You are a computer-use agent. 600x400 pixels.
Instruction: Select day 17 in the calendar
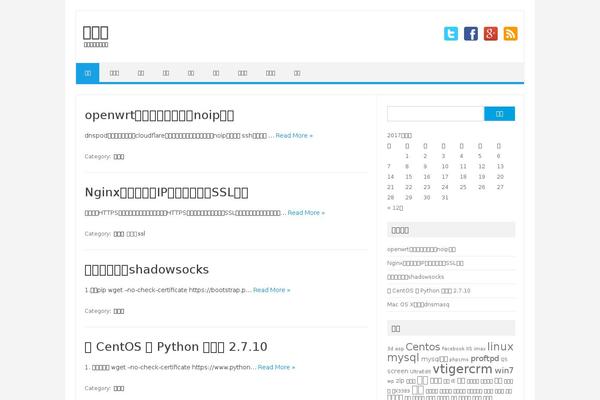pos(445,177)
